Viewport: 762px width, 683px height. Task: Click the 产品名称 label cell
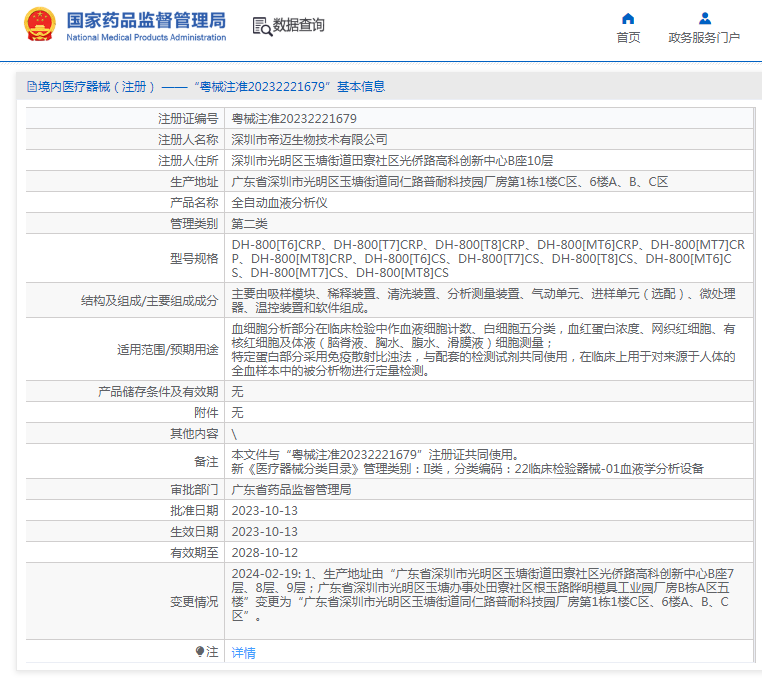[x=125, y=202]
